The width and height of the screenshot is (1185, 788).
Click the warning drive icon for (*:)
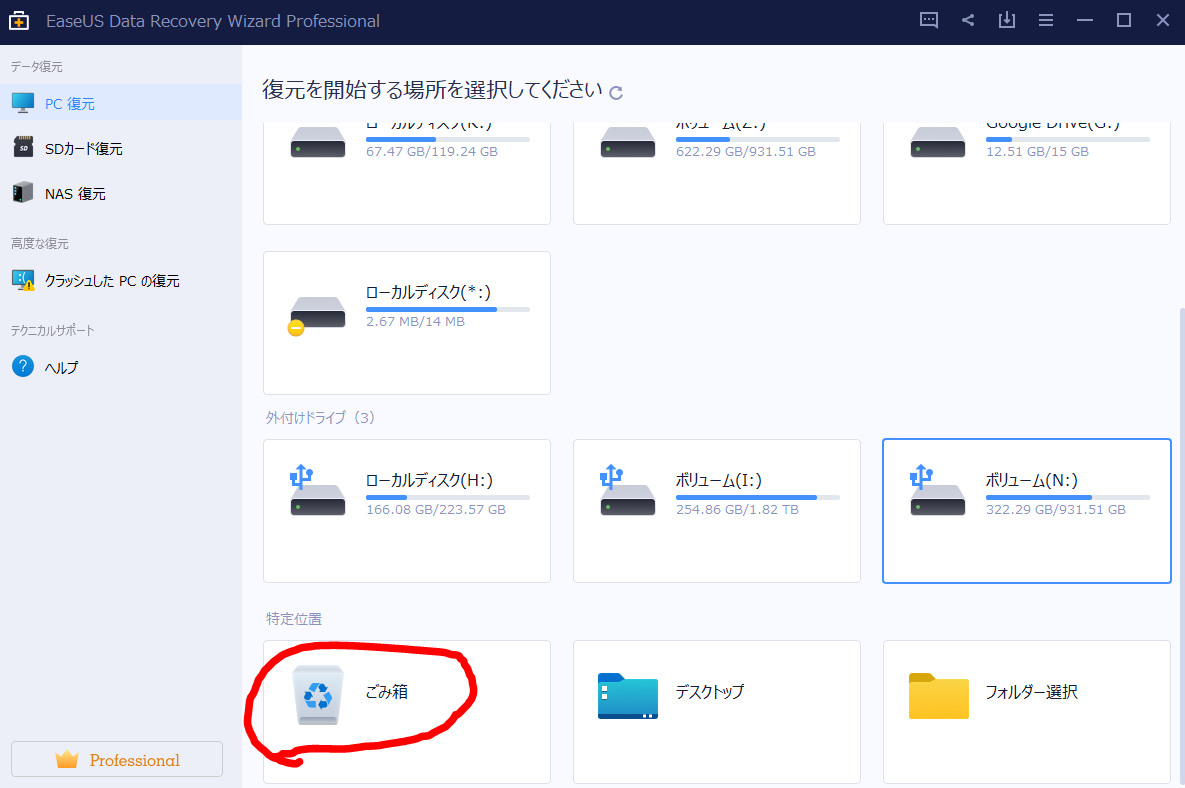point(317,315)
